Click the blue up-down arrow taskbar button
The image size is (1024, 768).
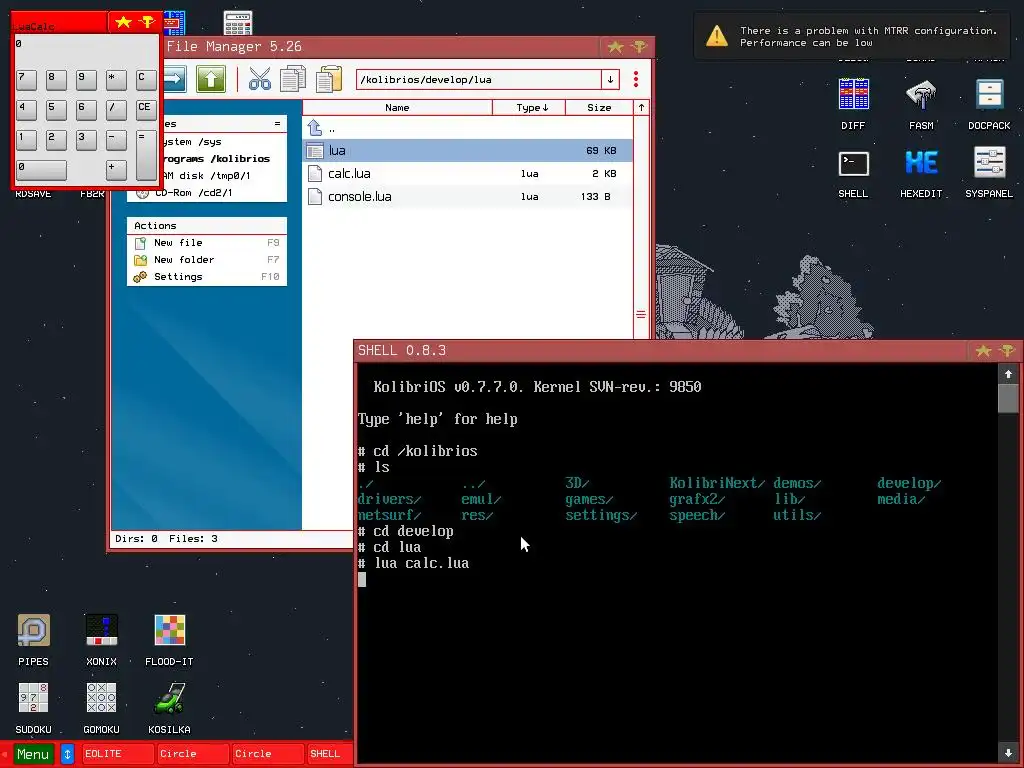67,754
